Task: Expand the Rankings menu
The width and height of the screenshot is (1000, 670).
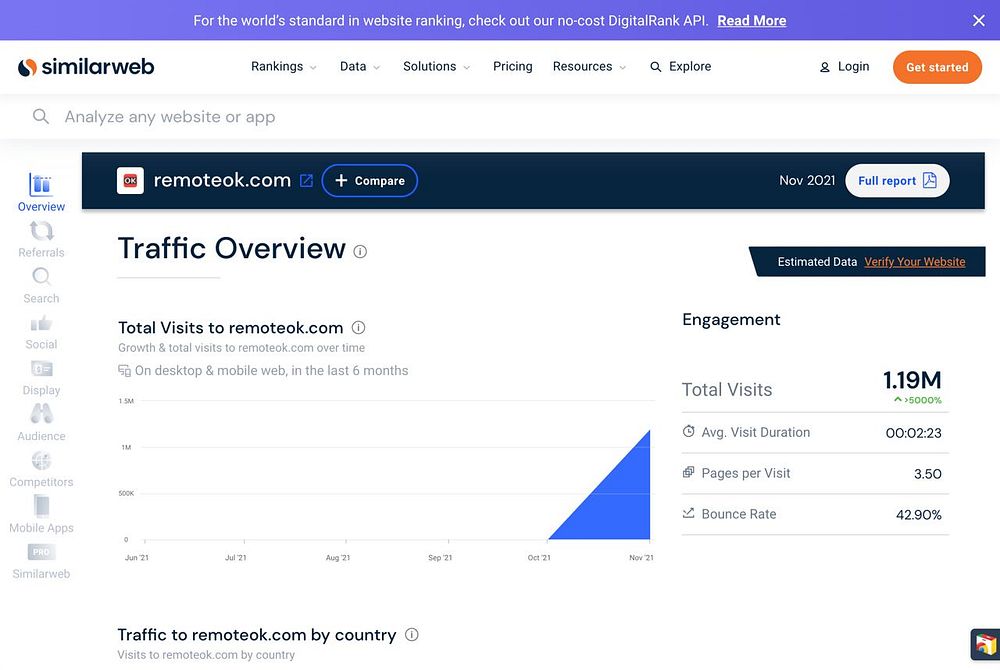Action: (283, 66)
